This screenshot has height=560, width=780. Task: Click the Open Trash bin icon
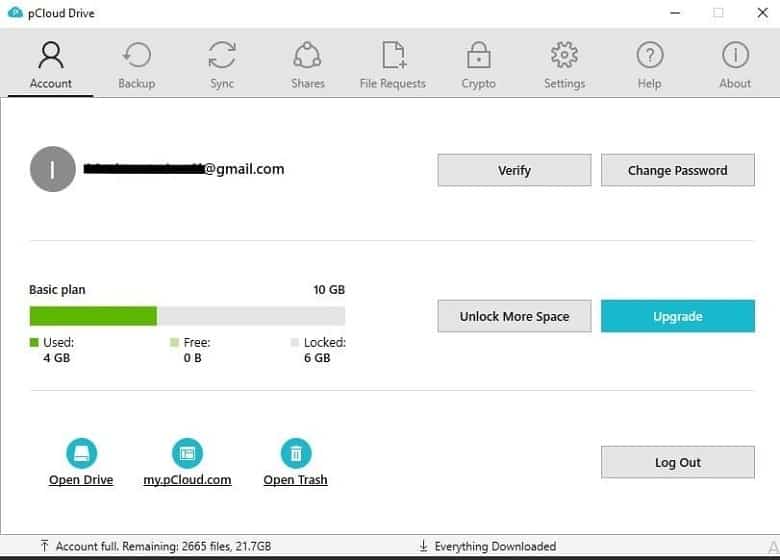[296, 453]
